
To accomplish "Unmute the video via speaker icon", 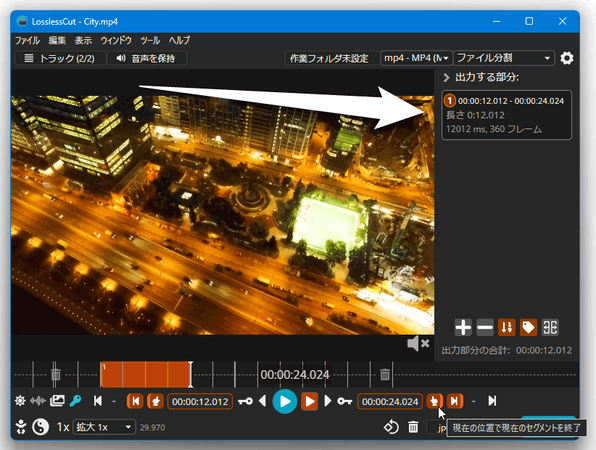I will (x=418, y=344).
